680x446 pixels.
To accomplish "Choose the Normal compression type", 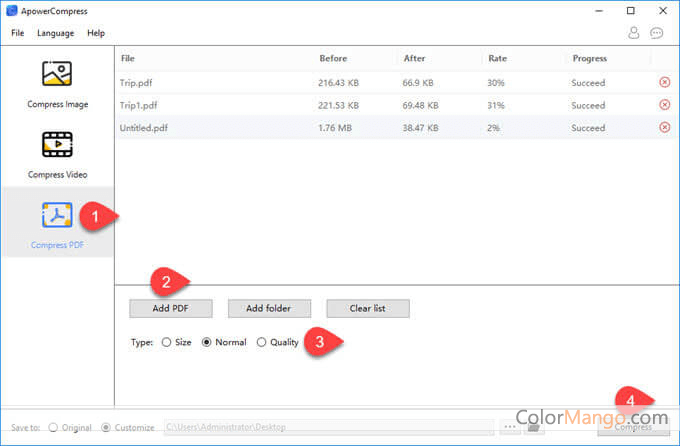I will [x=207, y=342].
